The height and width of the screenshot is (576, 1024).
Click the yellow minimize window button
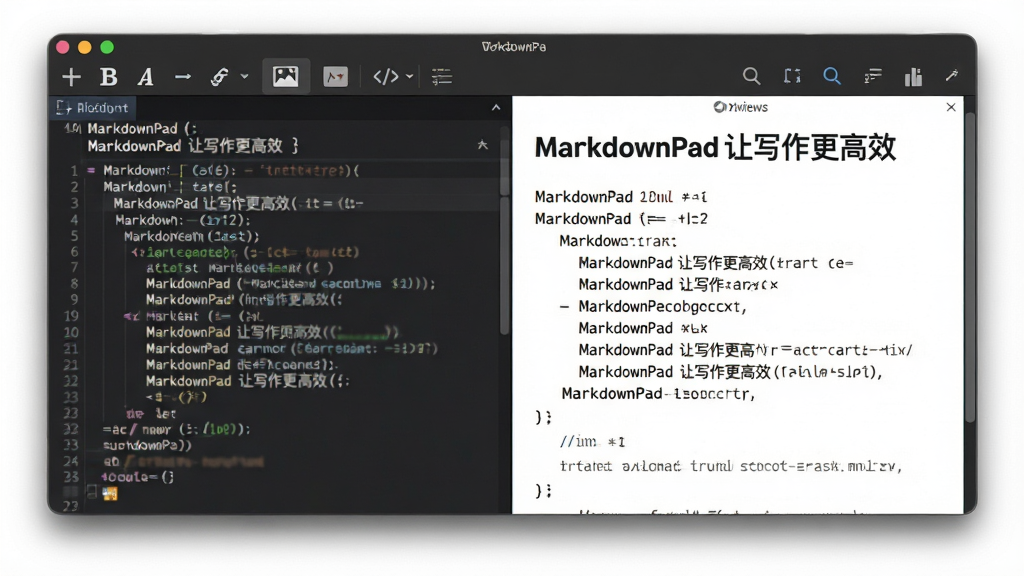tap(85, 47)
